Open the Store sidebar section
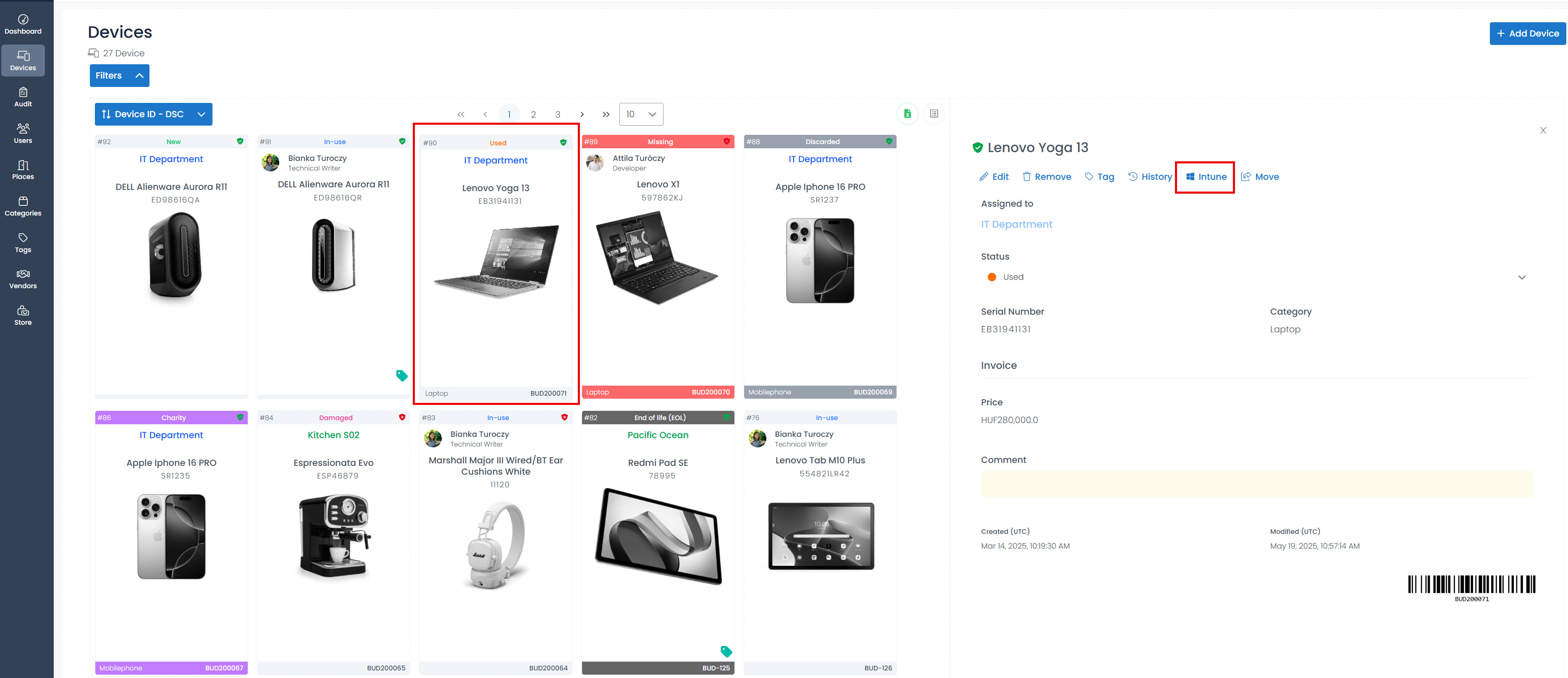The image size is (1568, 678). coord(23,315)
